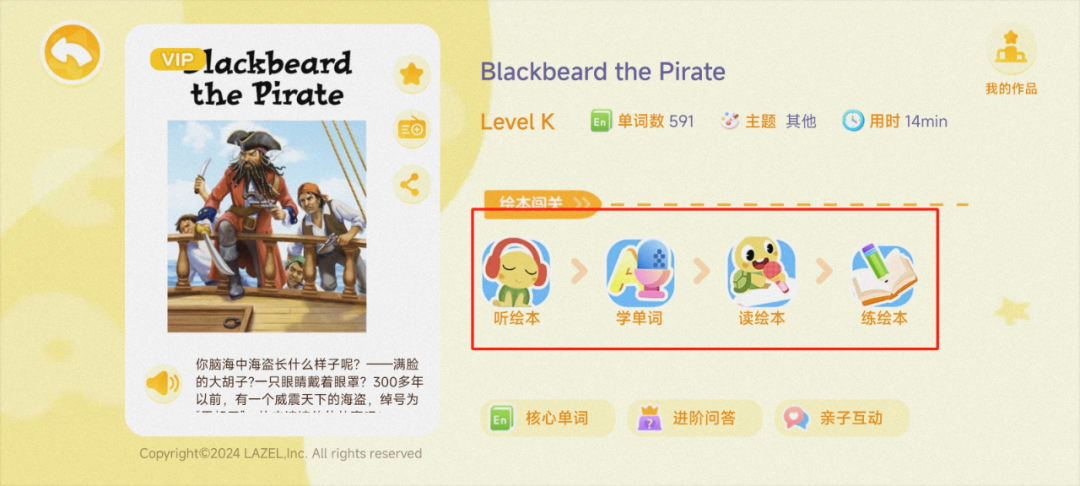Click the book description text
Image resolution: width=1080 pixels, height=486 pixels.
tap(311, 385)
